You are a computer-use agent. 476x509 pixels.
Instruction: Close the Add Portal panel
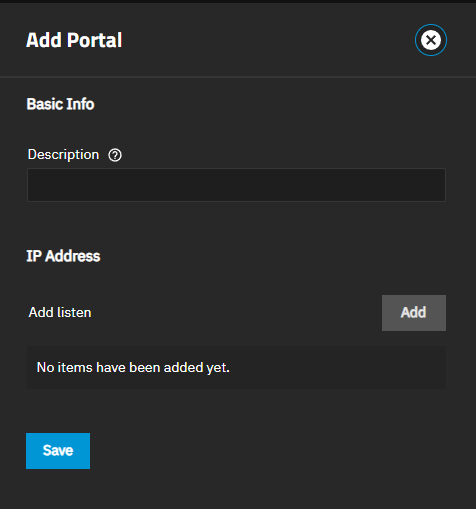pos(431,40)
